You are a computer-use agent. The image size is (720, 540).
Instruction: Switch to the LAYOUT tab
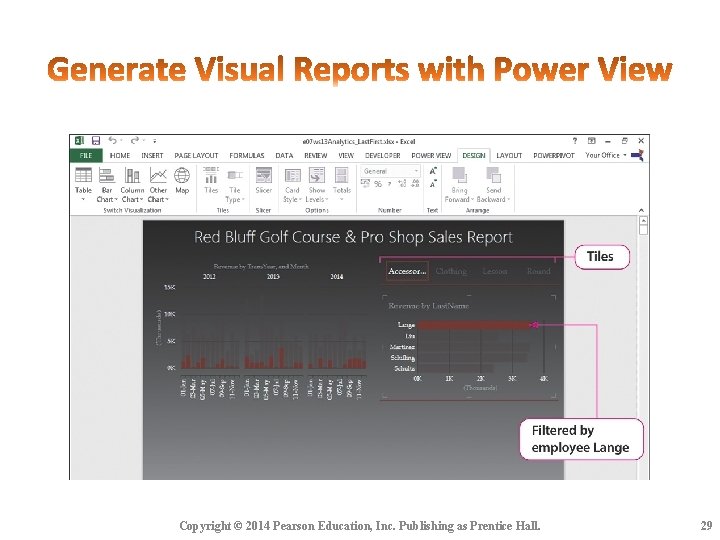click(509, 156)
